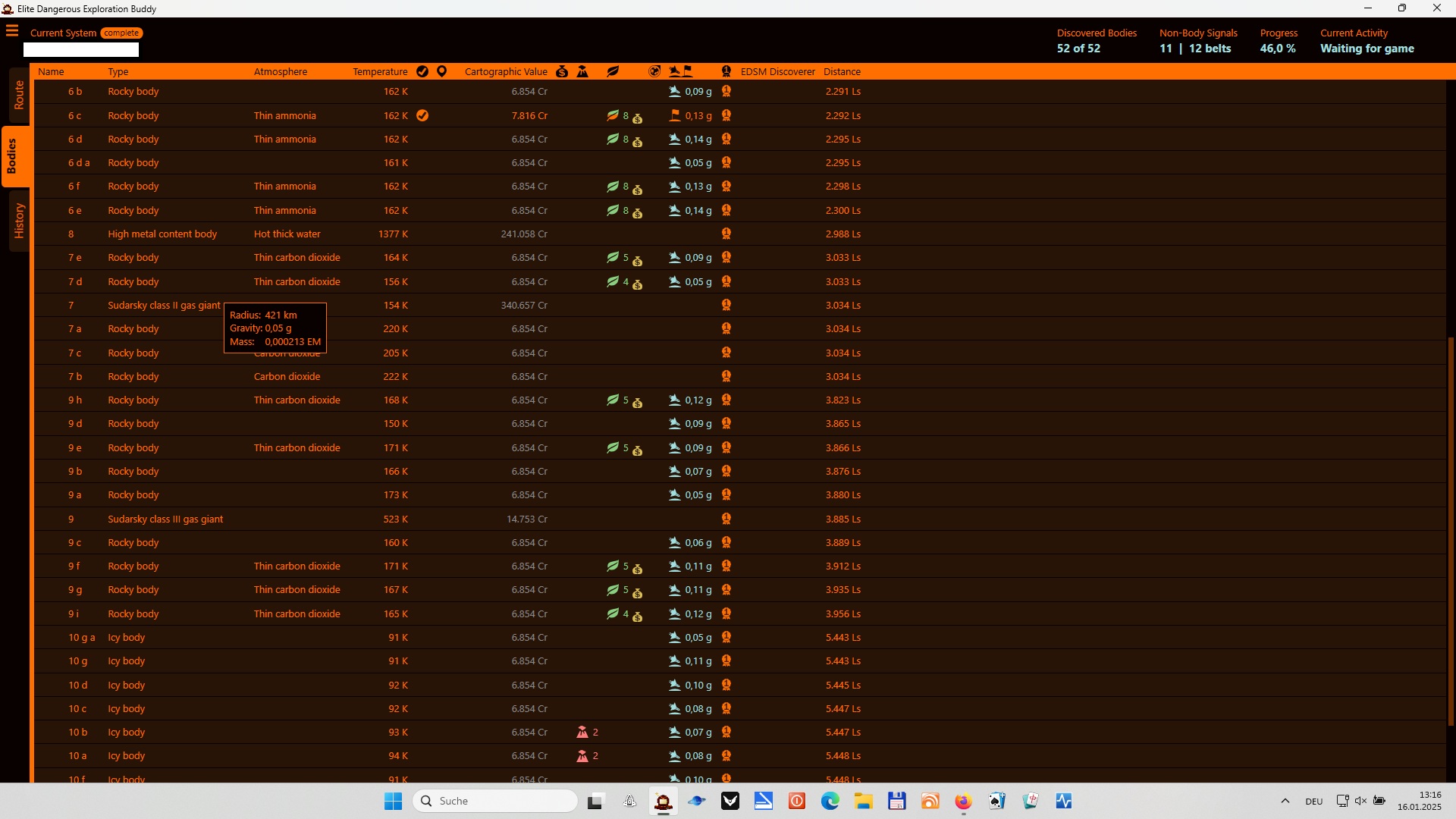Viewport: 1456px width, 819px height.
Task: Select body row '10 g a'
Action: click(739, 637)
